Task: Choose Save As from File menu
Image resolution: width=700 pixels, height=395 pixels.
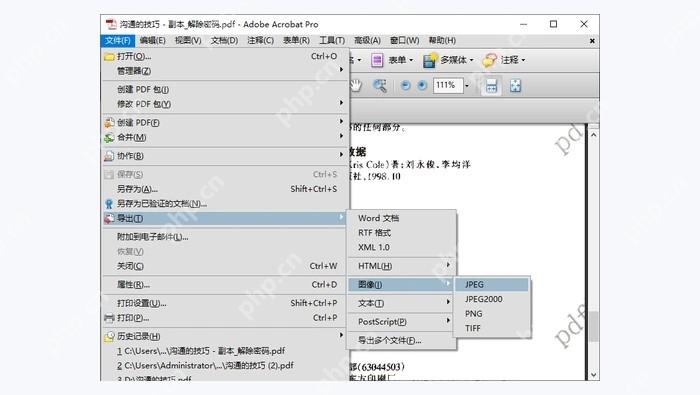Action: coord(225,189)
